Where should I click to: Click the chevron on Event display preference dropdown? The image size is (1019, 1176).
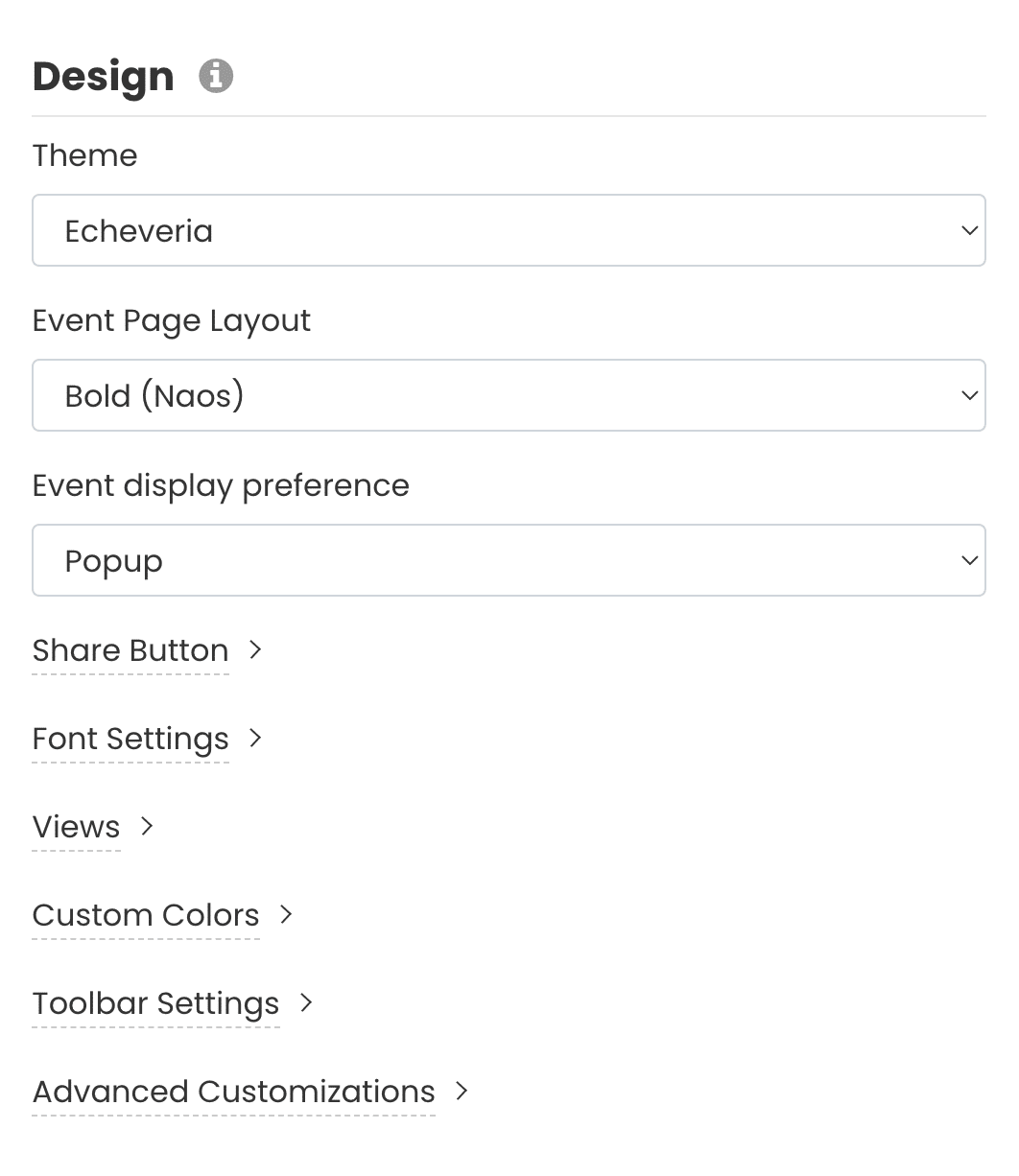(968, 560)
